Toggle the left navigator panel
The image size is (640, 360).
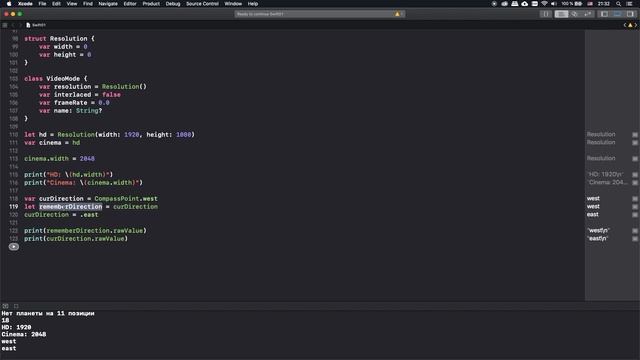point(604,14)
